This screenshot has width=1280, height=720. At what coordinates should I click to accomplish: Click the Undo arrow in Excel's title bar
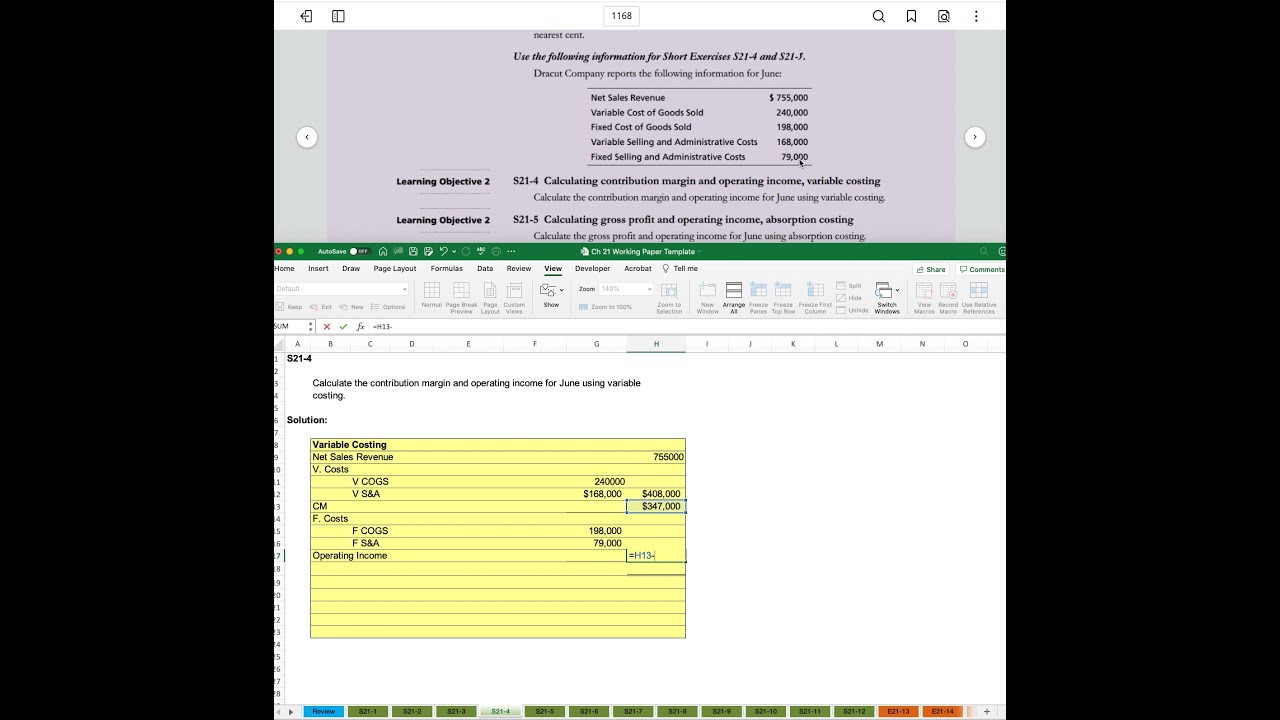point(443,251)
